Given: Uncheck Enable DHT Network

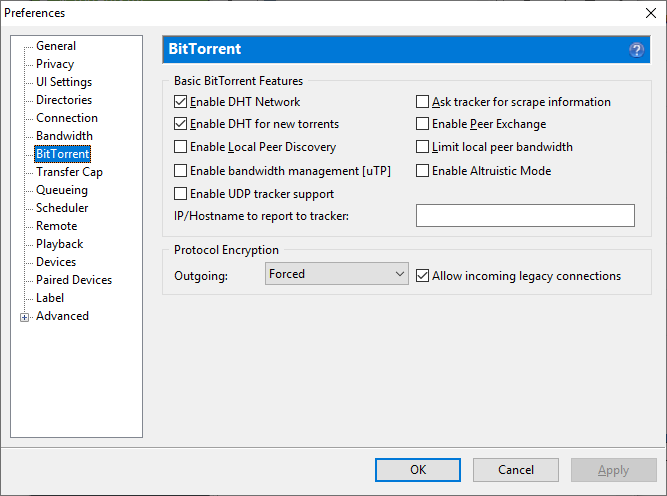Looking at the screenshot, I should pyautogui.click(x=180, y=102).
